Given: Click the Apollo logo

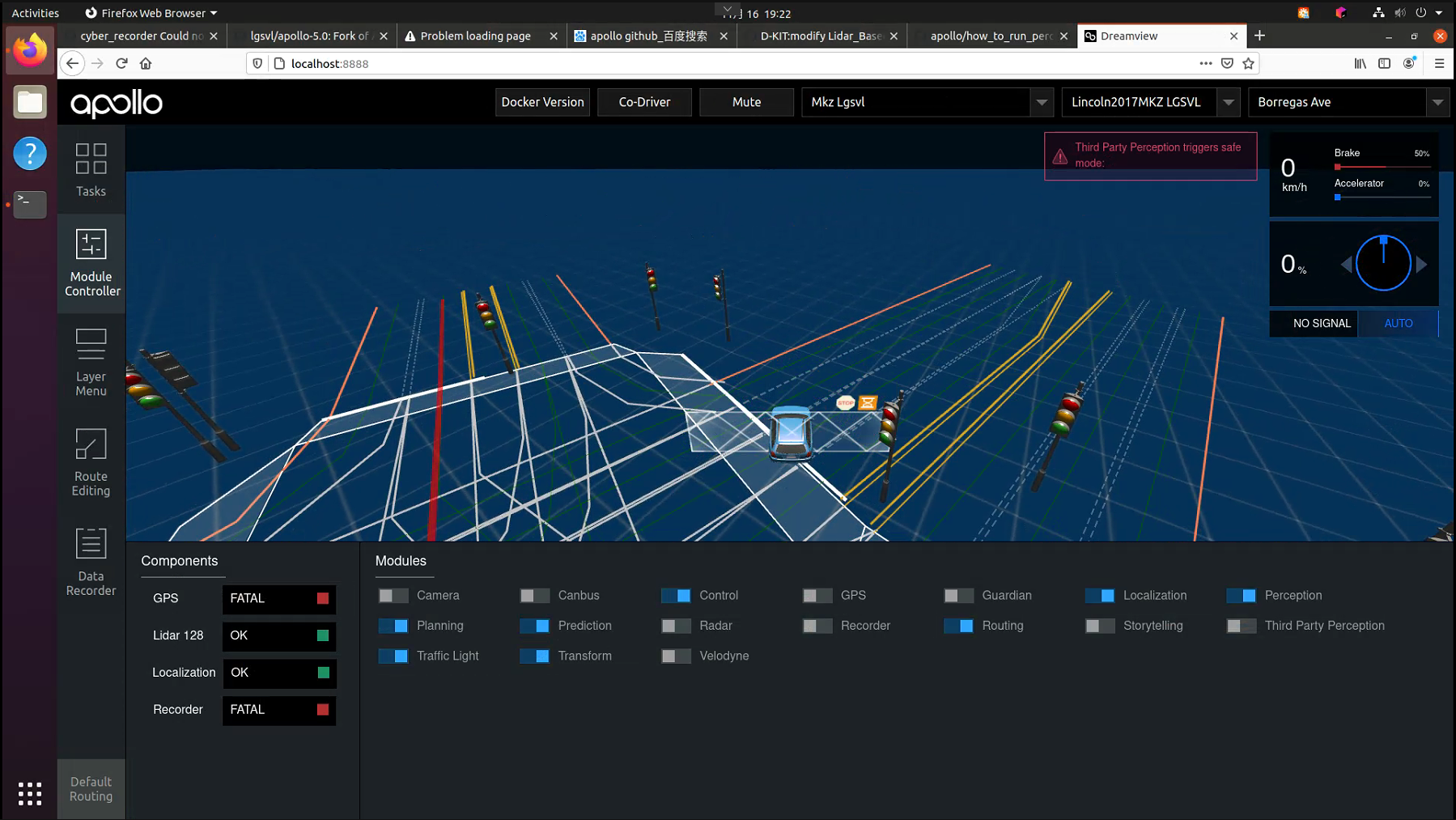Looking at the screenshot, I should [x=115, y=104].
